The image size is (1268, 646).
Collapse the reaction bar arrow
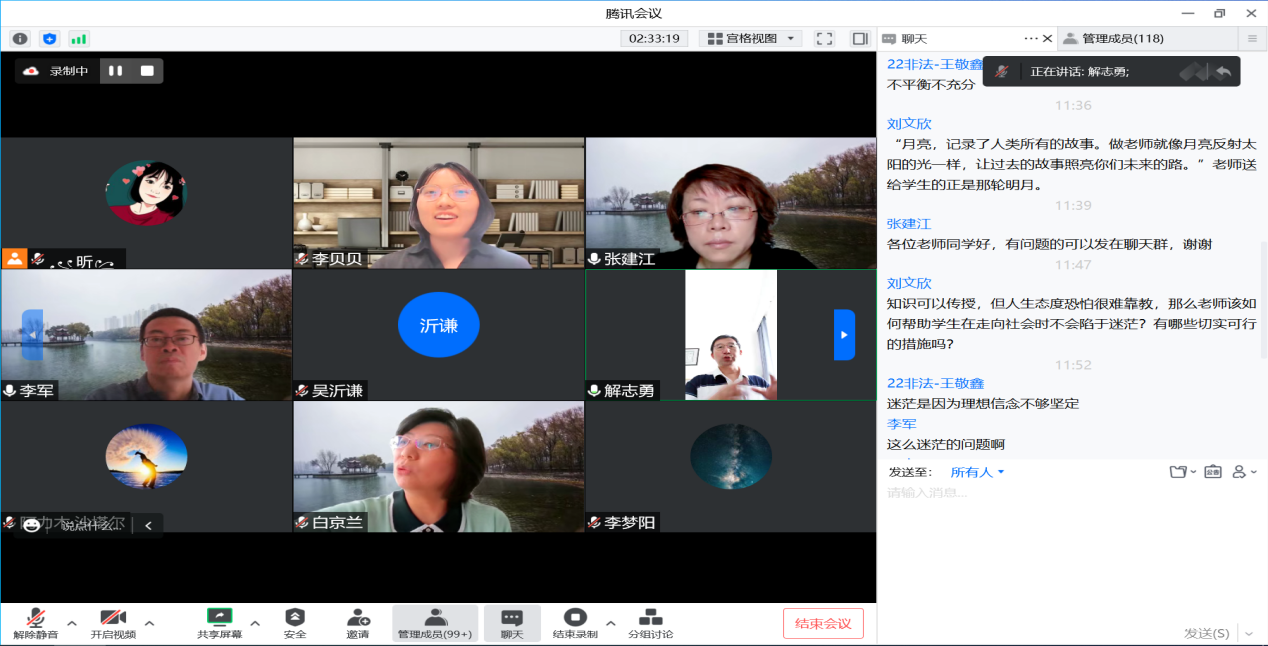[148, 525]
